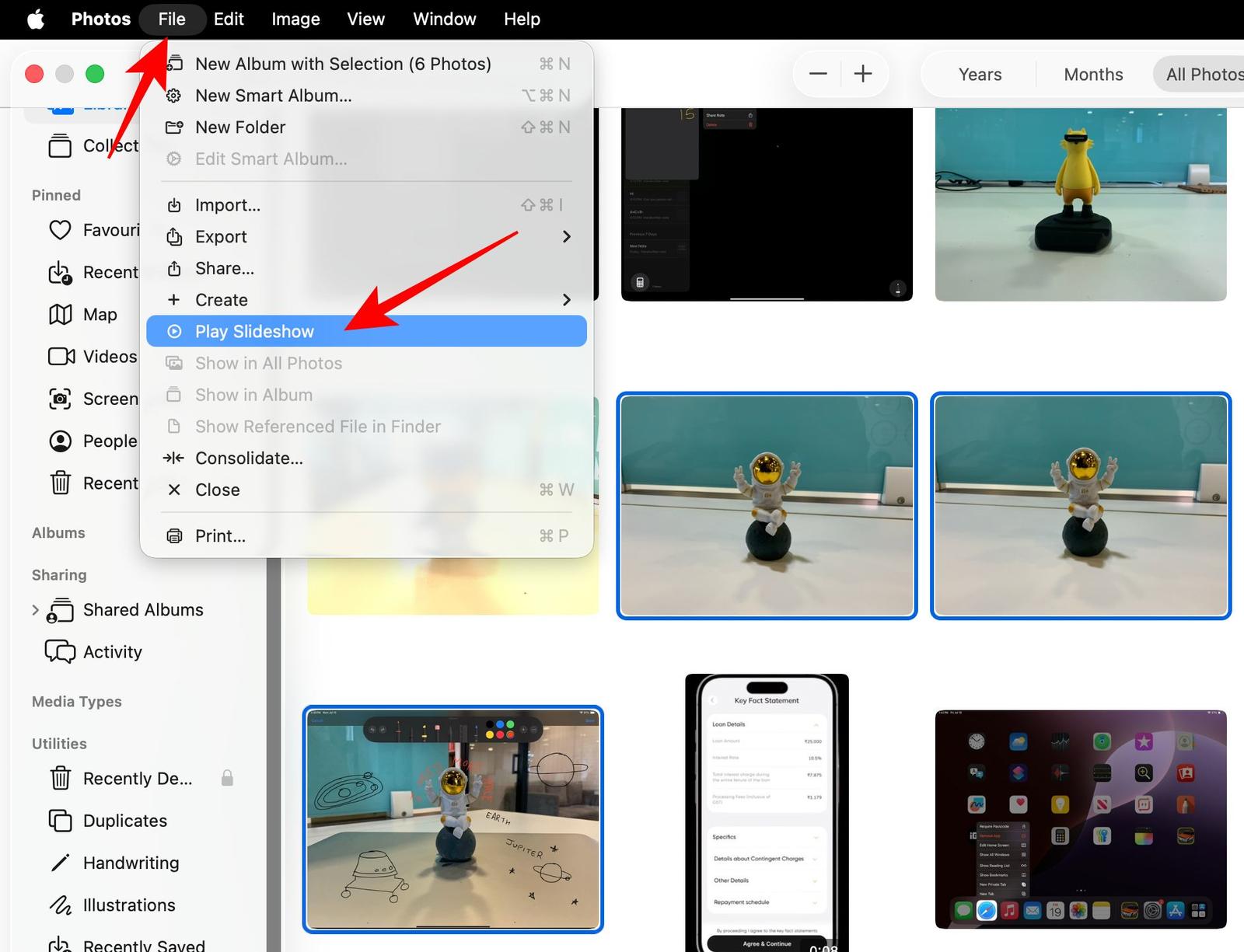The height and width of the screenshot is (952, 1244).
Task: Click the Handwriting pencil icon
Action: click(60, 863)
